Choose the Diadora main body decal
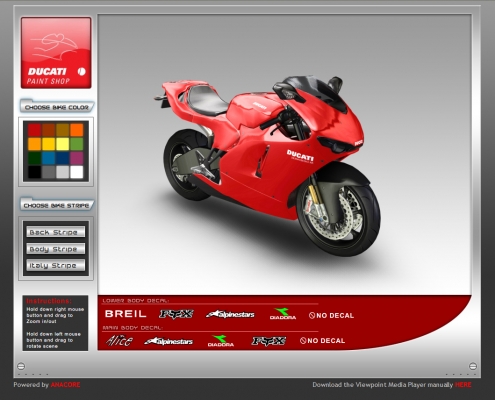This screenshot has width=495, height=400. coord(221,341)
